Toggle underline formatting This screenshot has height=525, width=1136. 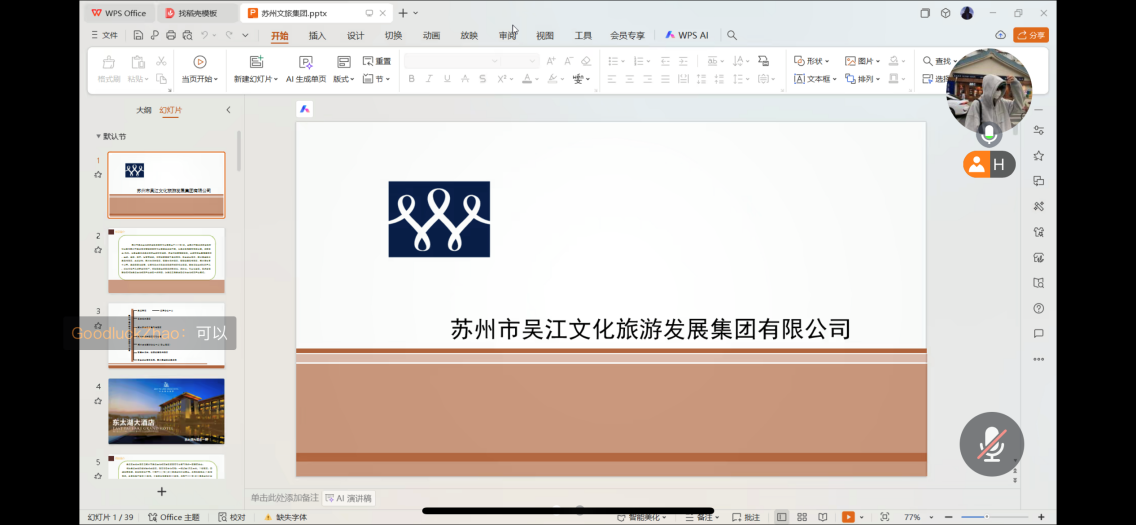pyautogui.click(x=447, y=79)
